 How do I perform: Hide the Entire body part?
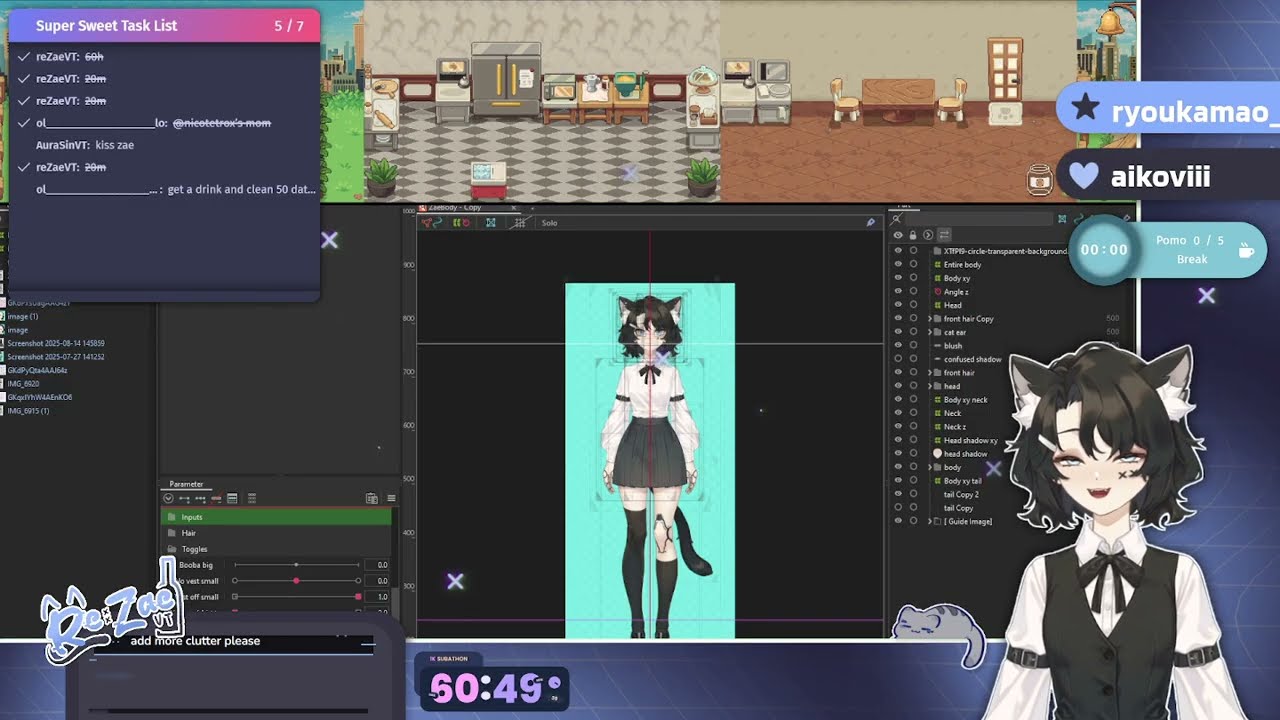[x=898, y=265]
